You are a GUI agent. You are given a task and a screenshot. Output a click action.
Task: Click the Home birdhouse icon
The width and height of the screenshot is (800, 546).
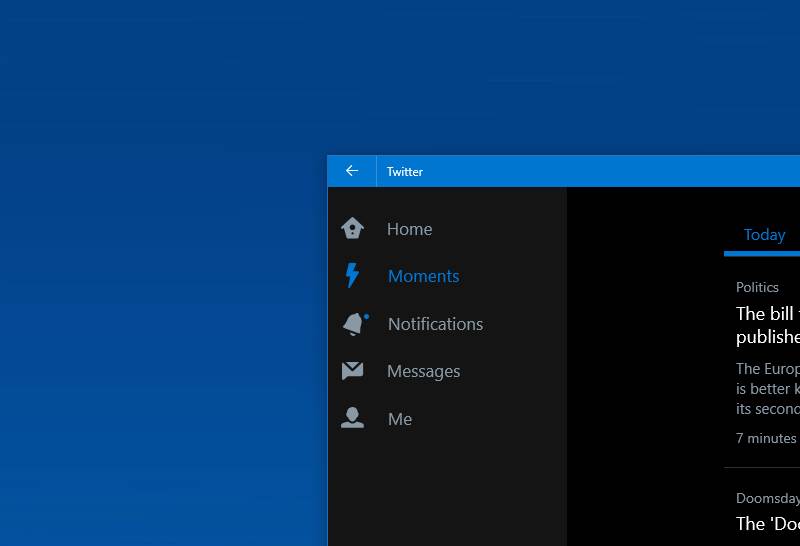point(352,229)
